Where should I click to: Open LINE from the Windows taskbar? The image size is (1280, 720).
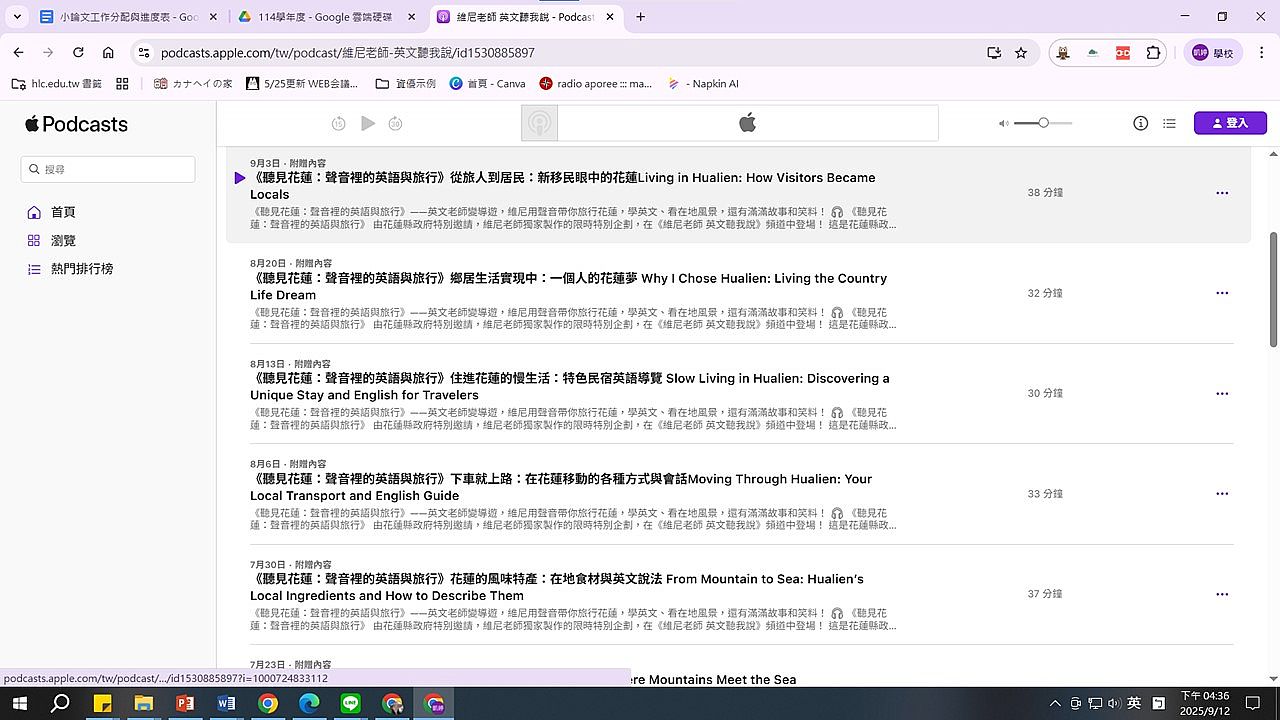[350, 703]
